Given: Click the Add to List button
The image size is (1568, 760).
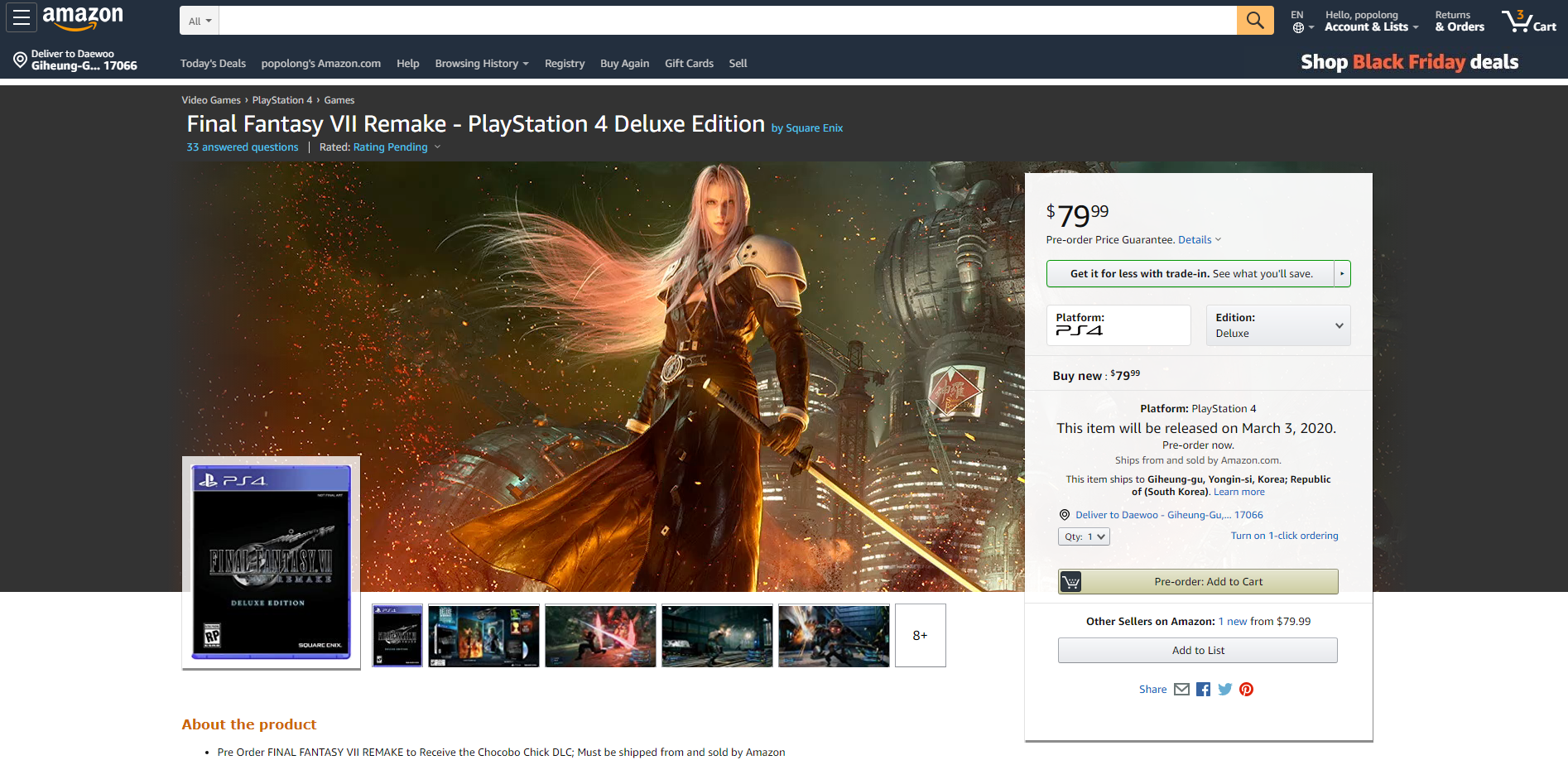Looking at the screenshot, I should click(1198, 651).
